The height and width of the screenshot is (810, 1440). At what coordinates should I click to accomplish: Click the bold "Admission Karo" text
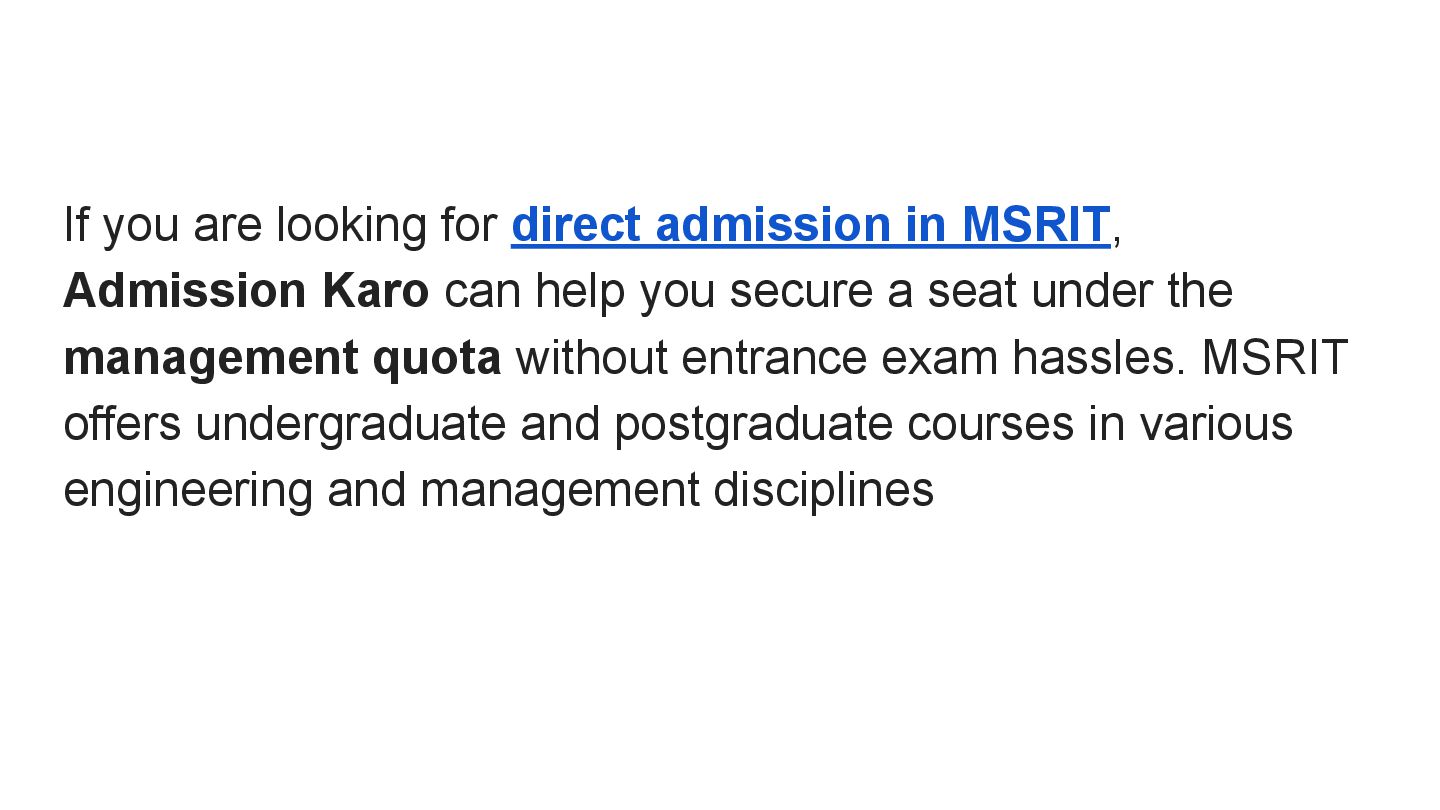pyautogui.click(x=246, y=291)
